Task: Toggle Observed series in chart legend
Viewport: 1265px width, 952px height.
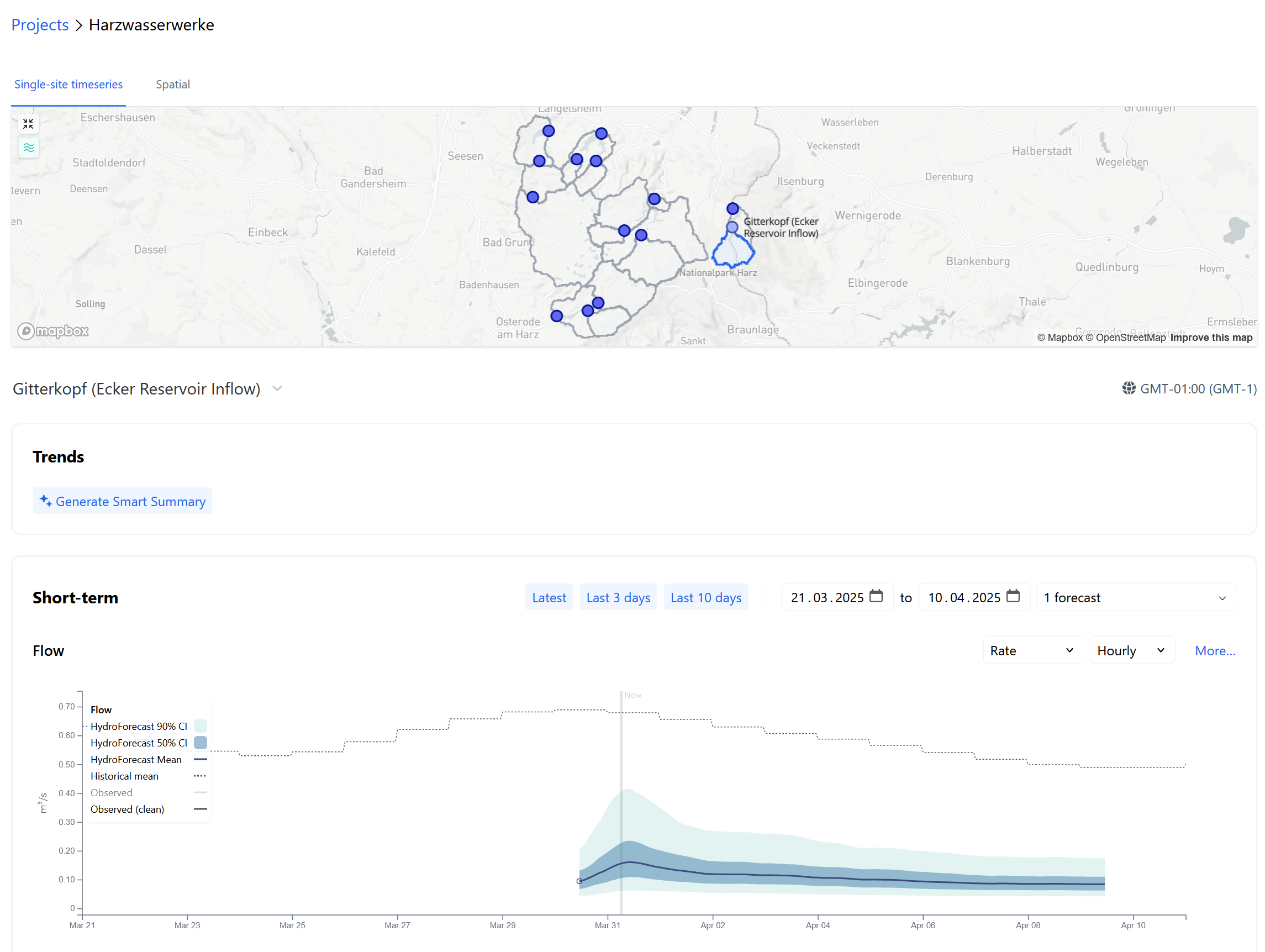Action: point(112,792)
